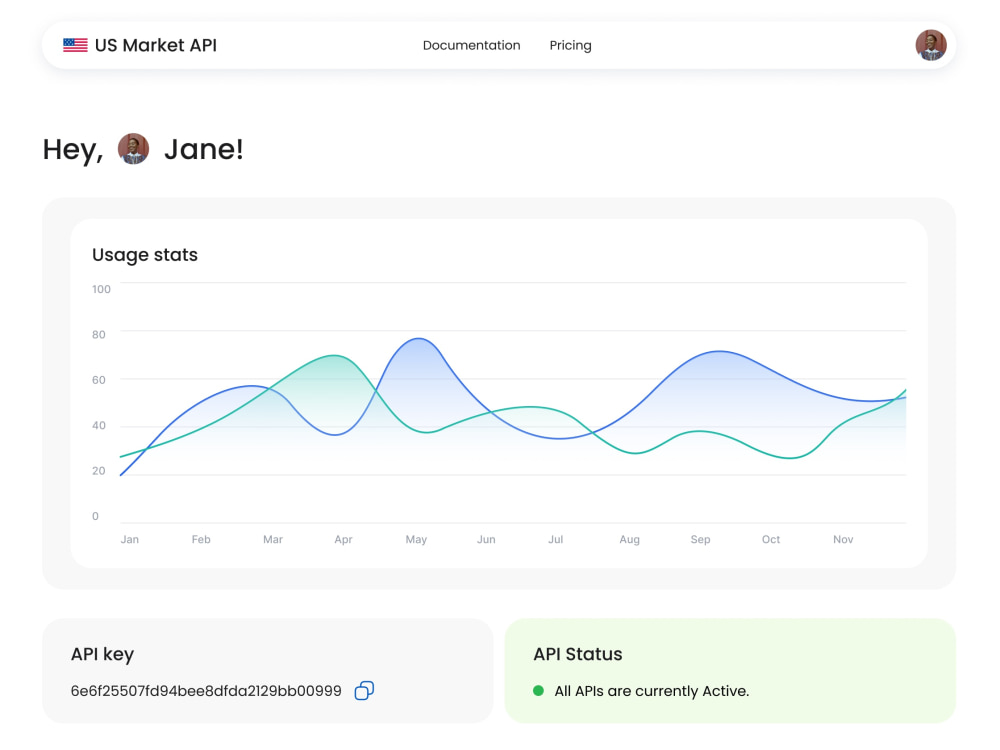Select the API key string text

pos(206,691)
